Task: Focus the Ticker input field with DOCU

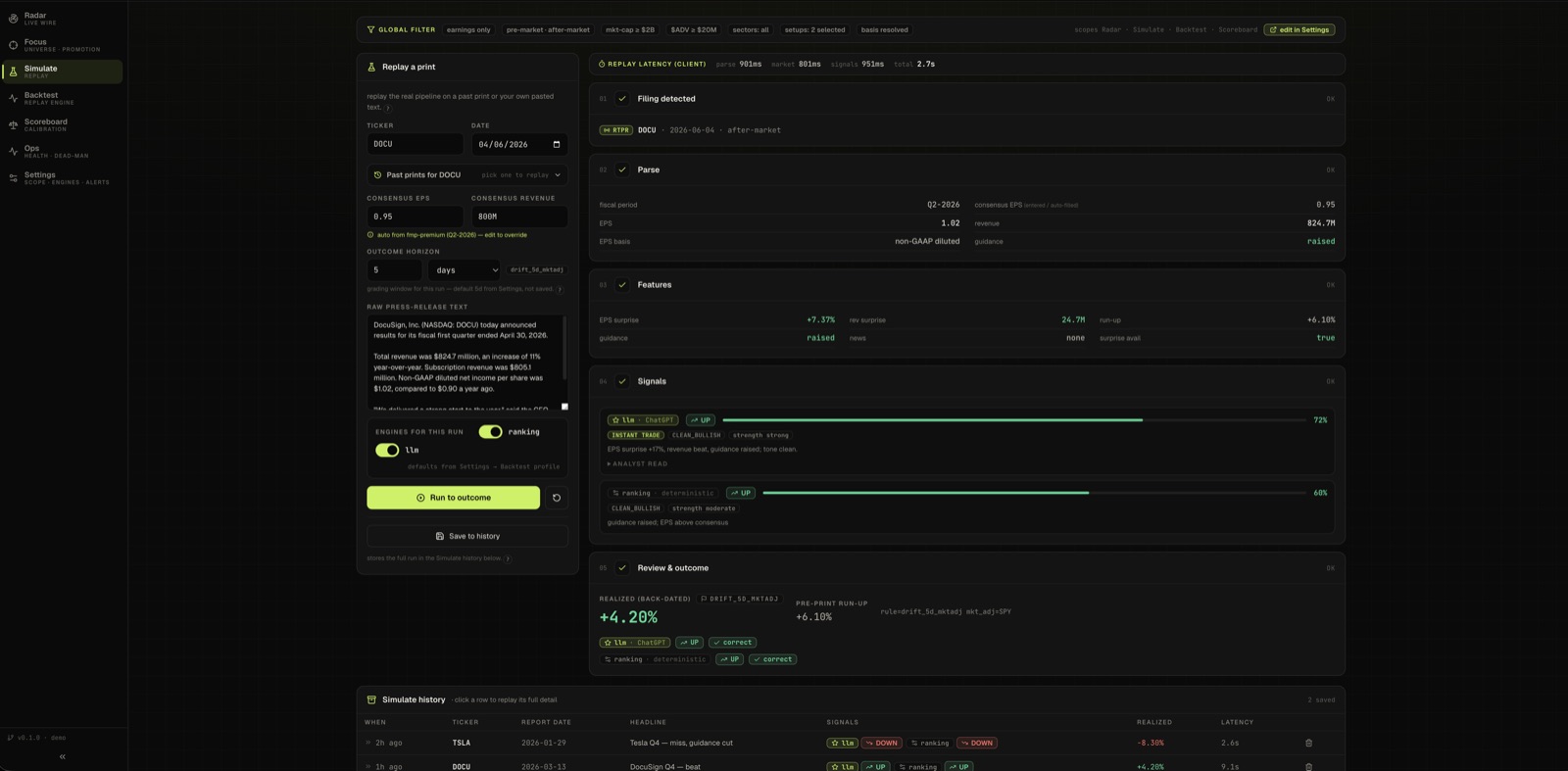Action: (x=415, y=144)
